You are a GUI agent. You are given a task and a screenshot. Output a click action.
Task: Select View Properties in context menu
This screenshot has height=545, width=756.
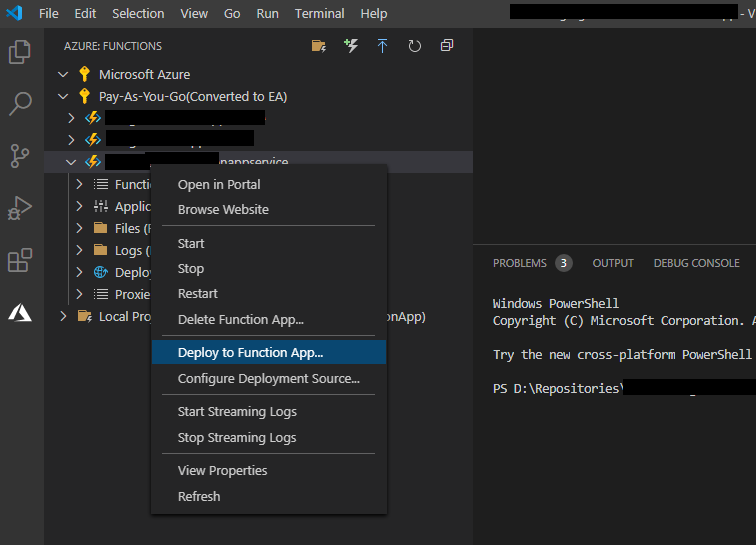click(x=269, y=470)
